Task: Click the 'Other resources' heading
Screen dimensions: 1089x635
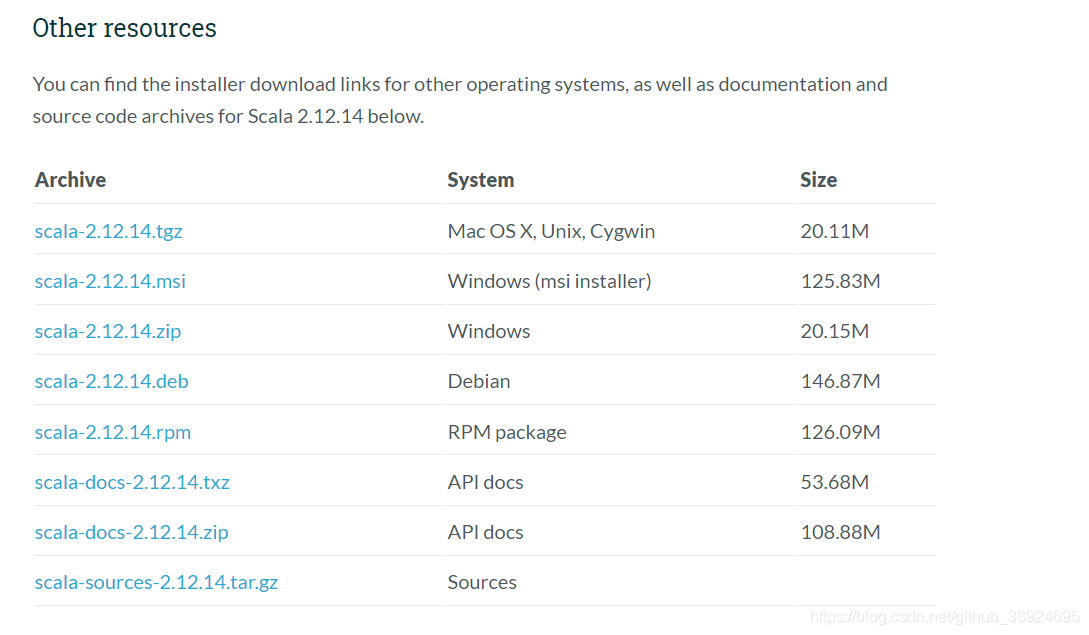Action: point(124,28)
